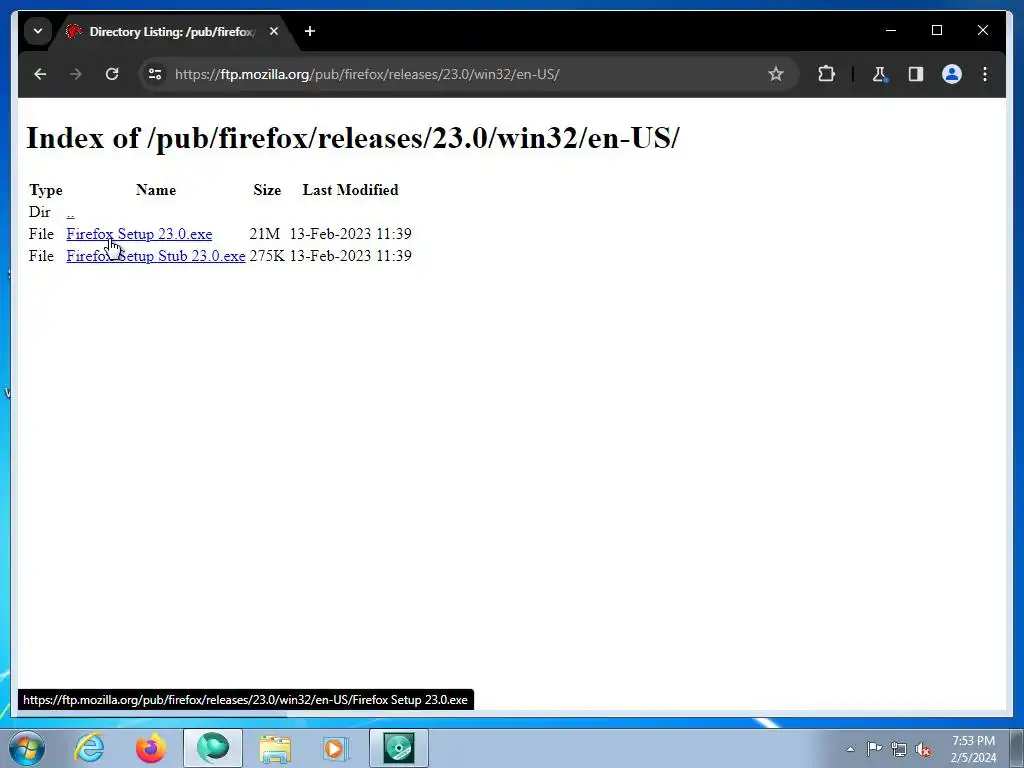
Task: Click the 21M size value
Action: coord(264,234)
